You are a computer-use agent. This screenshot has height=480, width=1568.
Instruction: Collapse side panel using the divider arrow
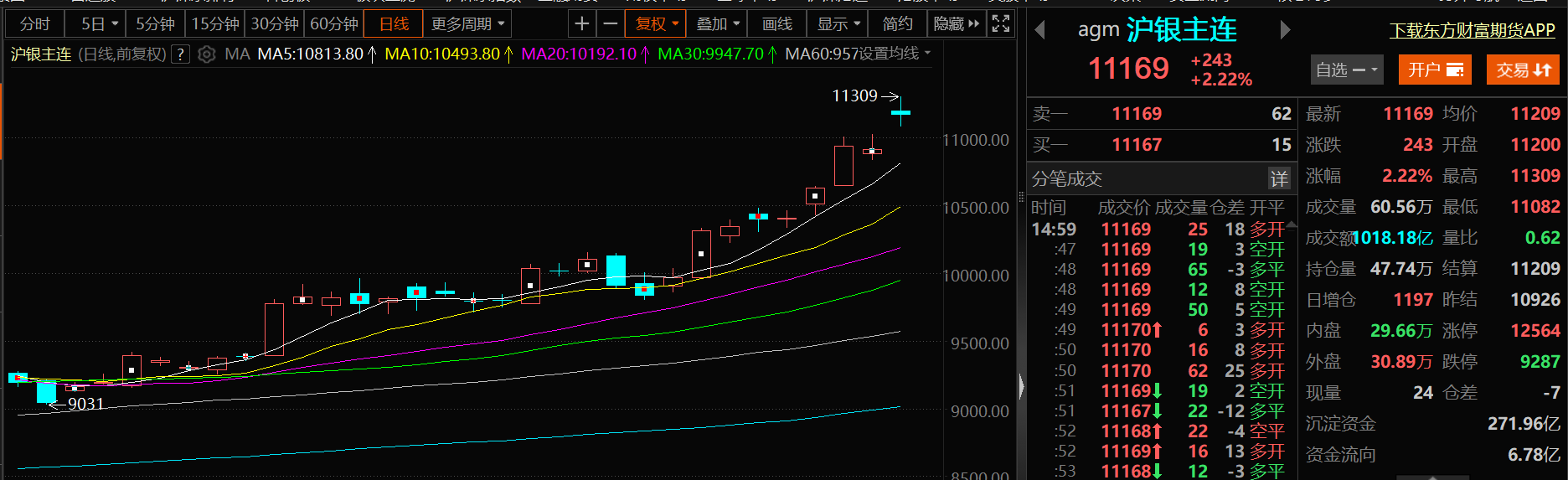(x=1021, y=386)
